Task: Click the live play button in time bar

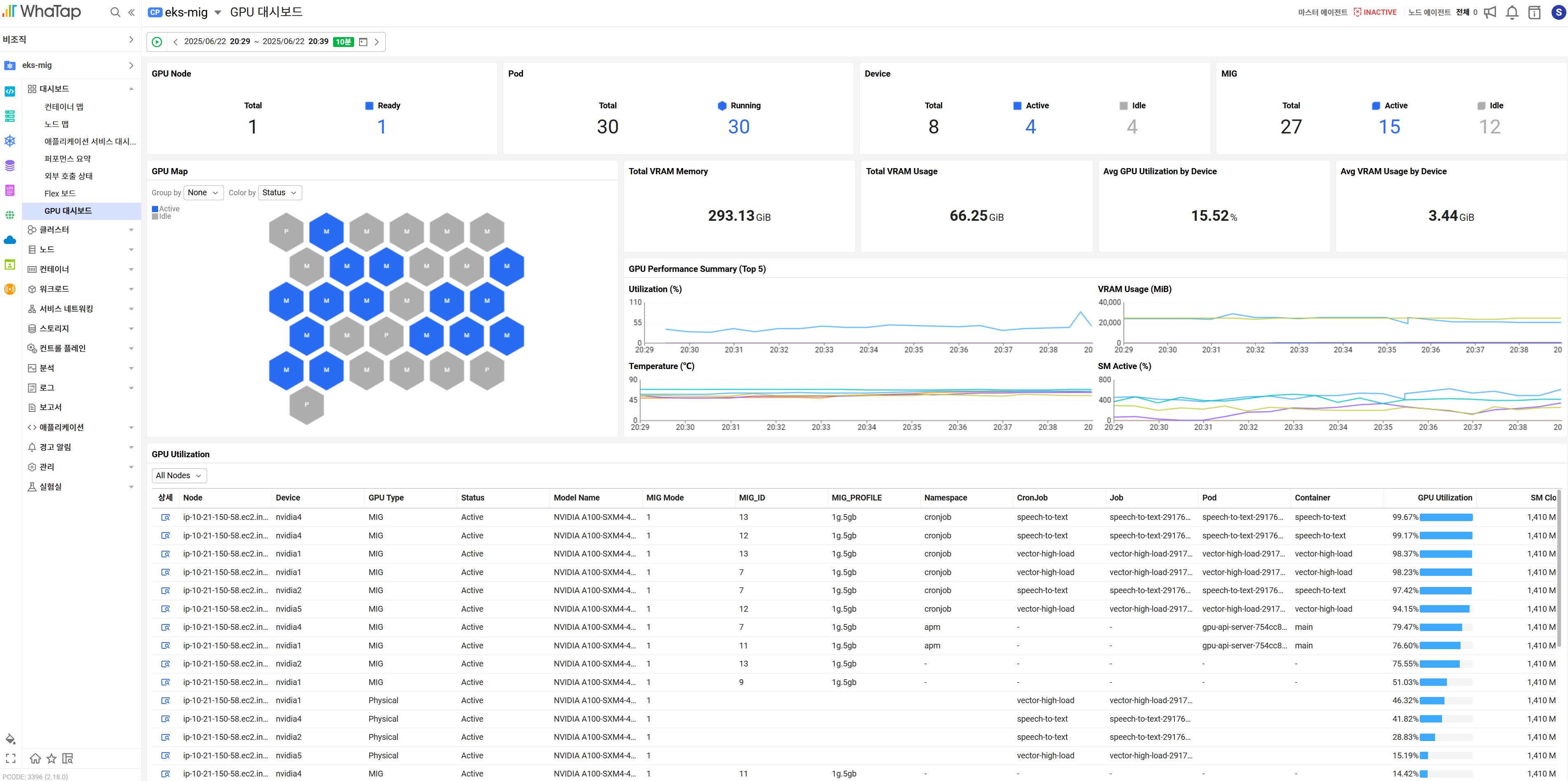Action: click(157, 42)
